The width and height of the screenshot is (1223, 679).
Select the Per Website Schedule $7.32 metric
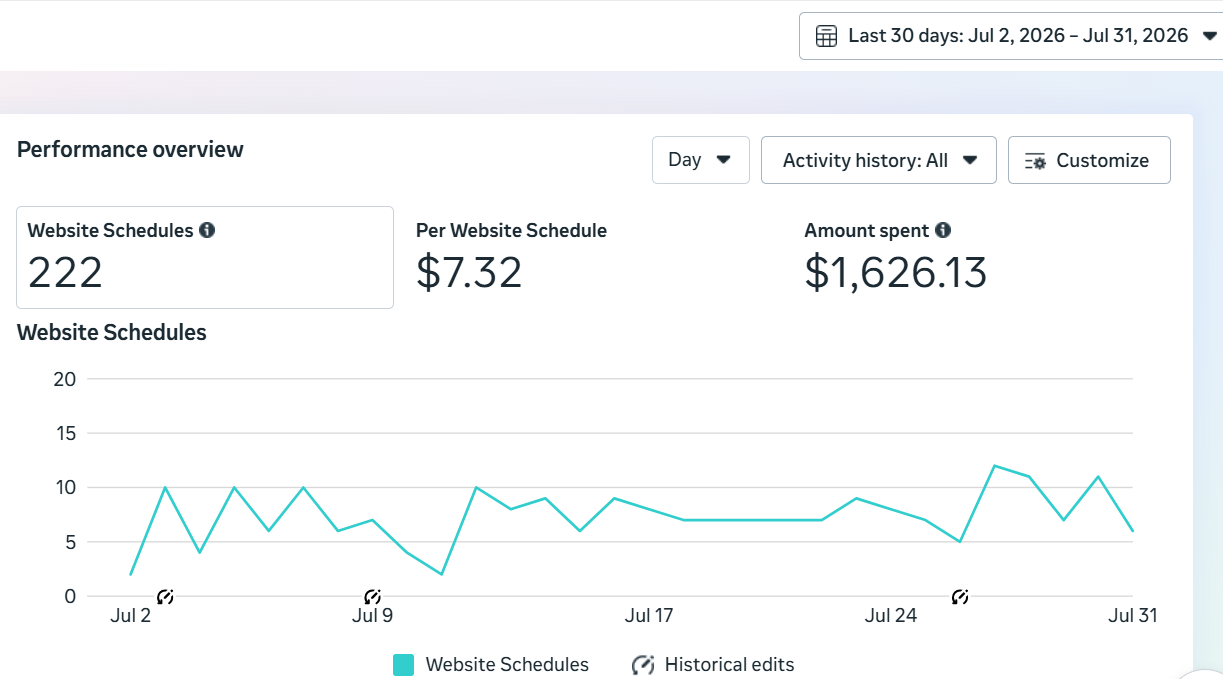[x=511, y=258]
